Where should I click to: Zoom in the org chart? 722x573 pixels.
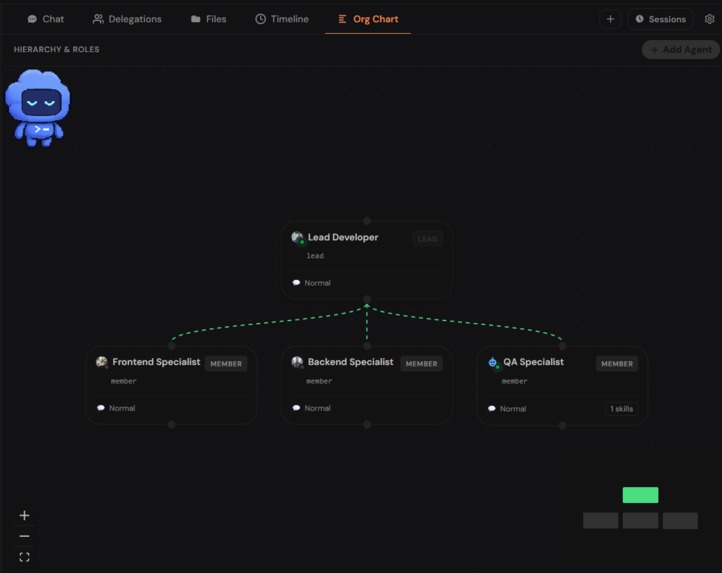tap(24, 515)
